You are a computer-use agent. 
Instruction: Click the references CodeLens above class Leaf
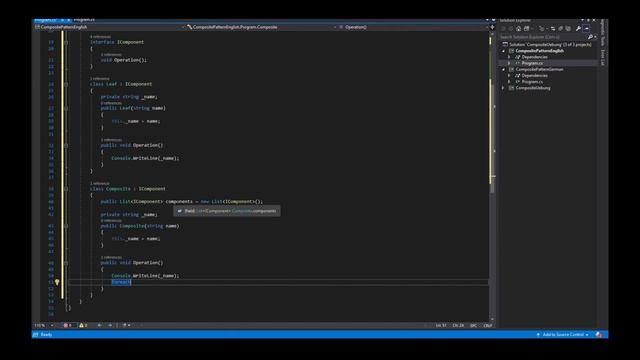point(100,78)
